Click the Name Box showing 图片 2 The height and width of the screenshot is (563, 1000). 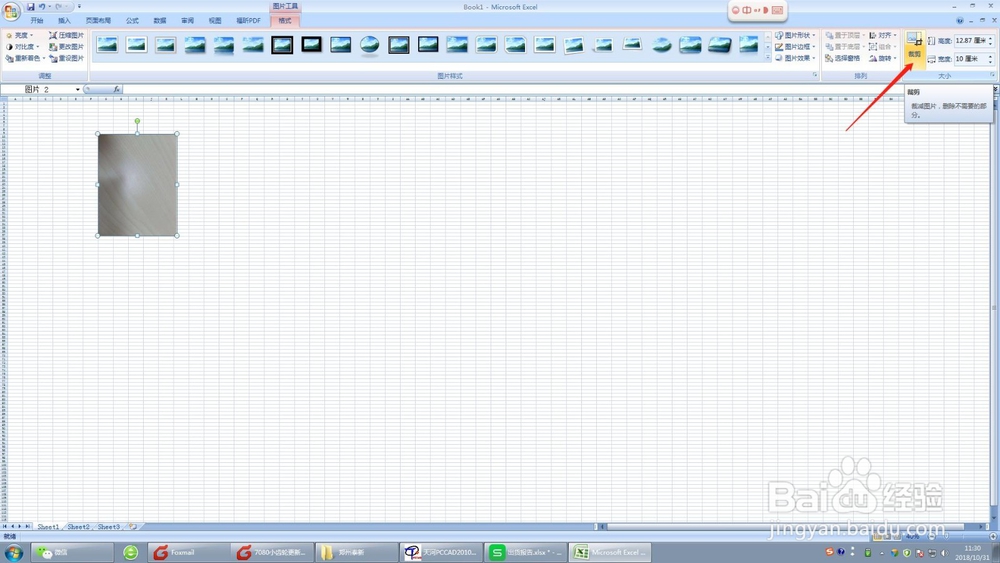point(38,89)
